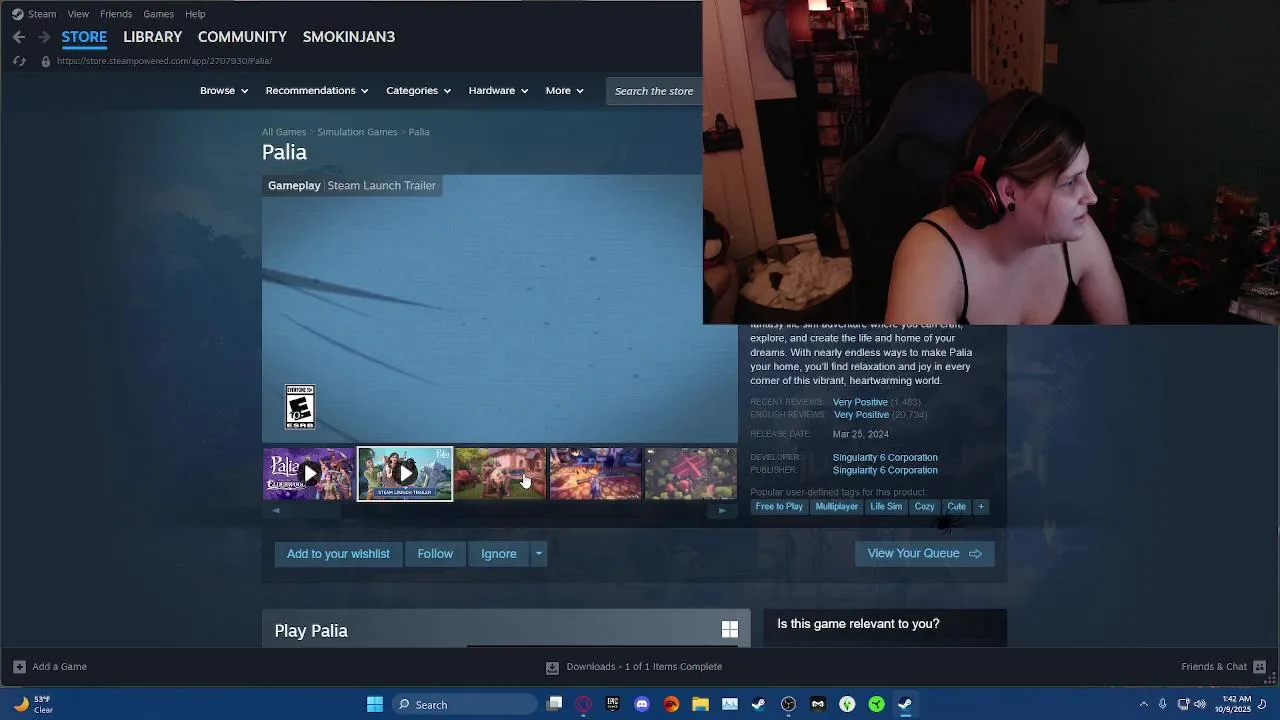The image size is (1280, 720).
Task: Expand the Recommendations menu
Action: (317, 91)
